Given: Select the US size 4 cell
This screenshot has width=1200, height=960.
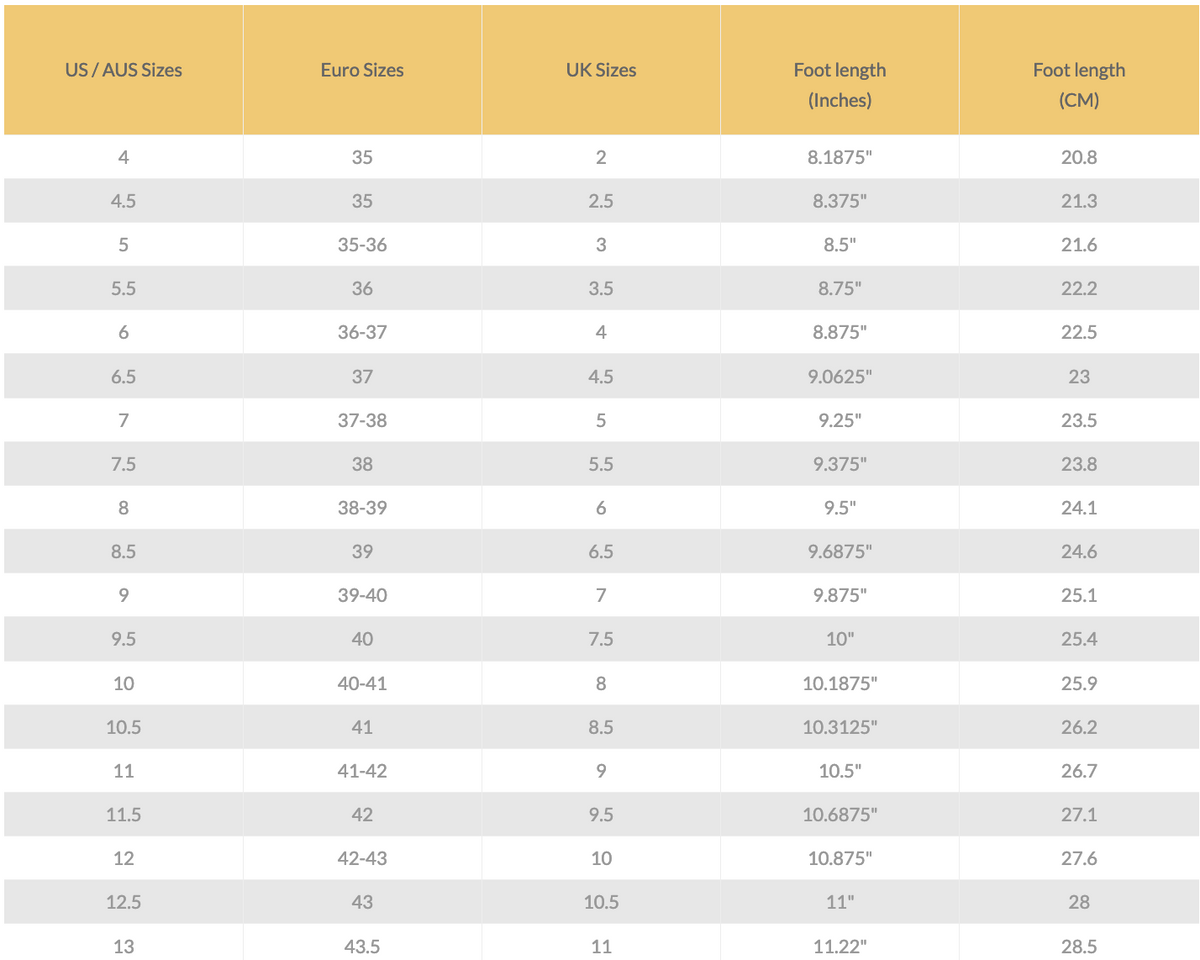Looking at the screenshot, I should point(123,157).
